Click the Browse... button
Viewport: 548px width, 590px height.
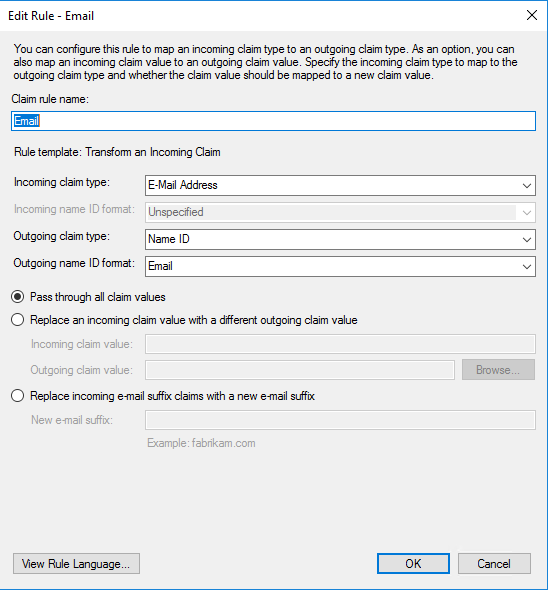tap(498, 370)
